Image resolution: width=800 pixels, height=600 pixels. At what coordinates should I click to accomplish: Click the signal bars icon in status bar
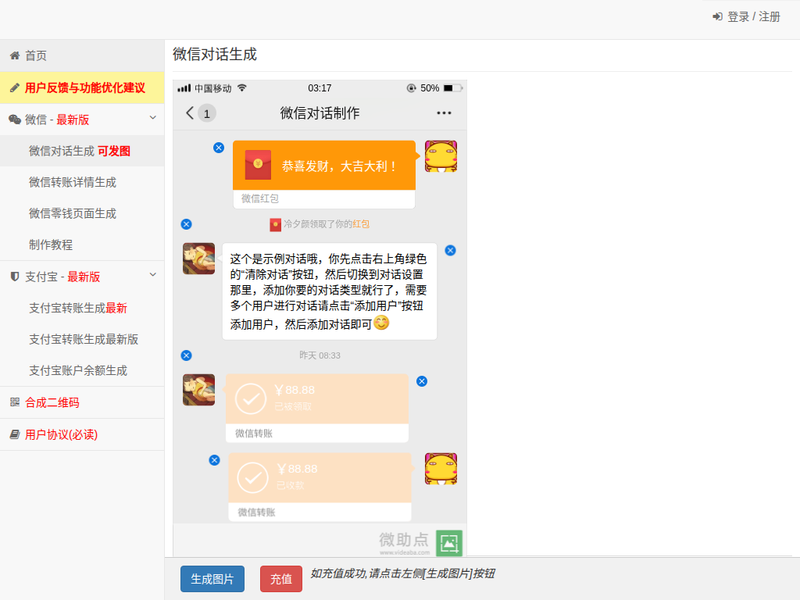coord(184,88)
